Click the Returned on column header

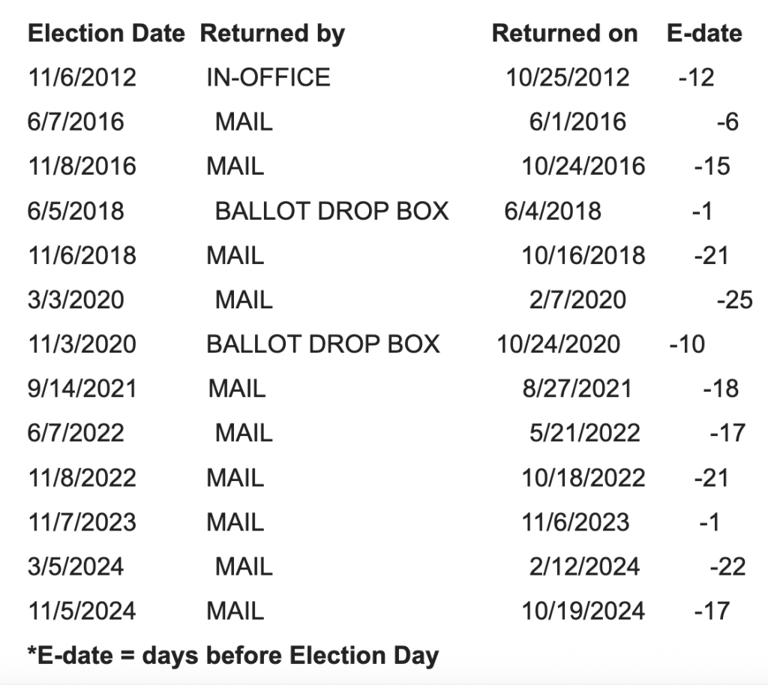click(564, 33)
